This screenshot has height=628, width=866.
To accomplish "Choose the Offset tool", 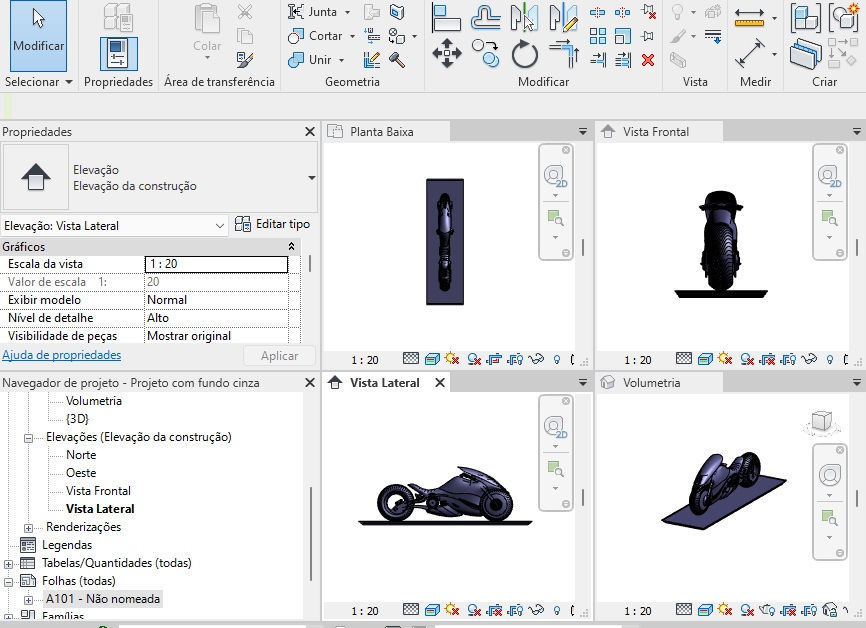I will 485,18.
